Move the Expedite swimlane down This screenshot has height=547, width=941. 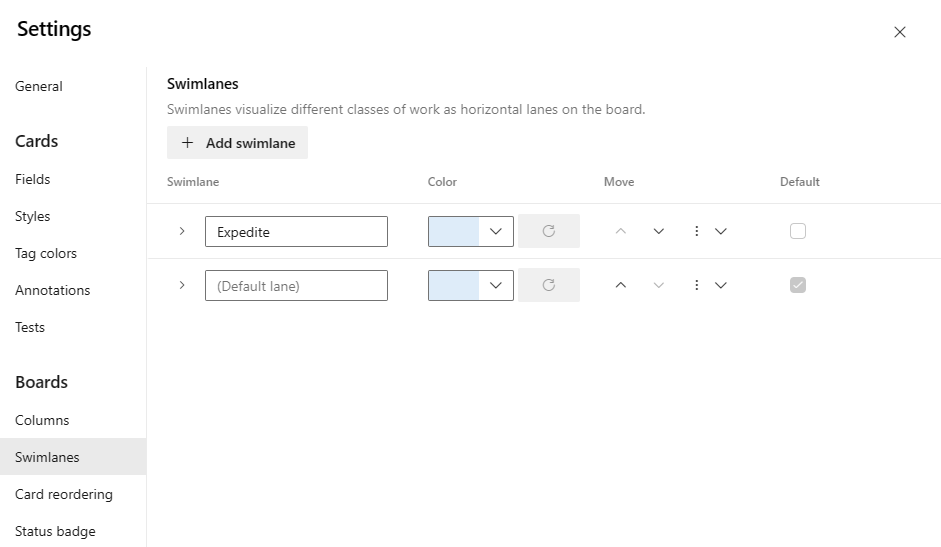click(658, 231)
